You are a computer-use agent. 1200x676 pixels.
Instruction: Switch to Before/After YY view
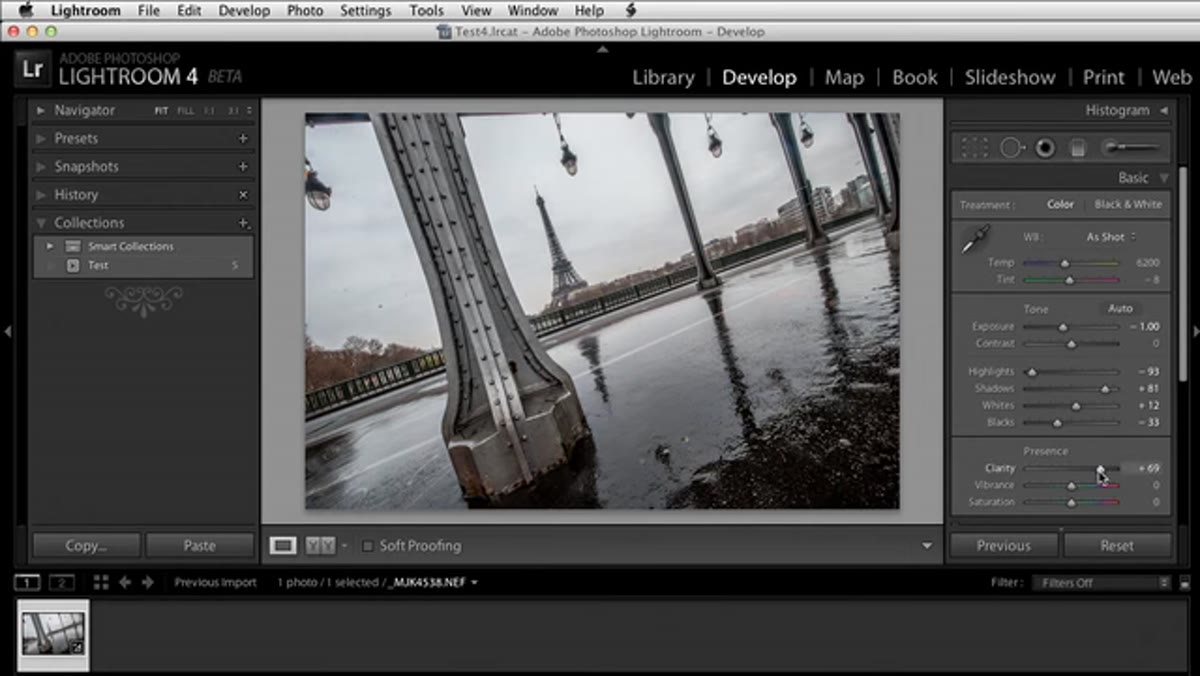(320, 546)
